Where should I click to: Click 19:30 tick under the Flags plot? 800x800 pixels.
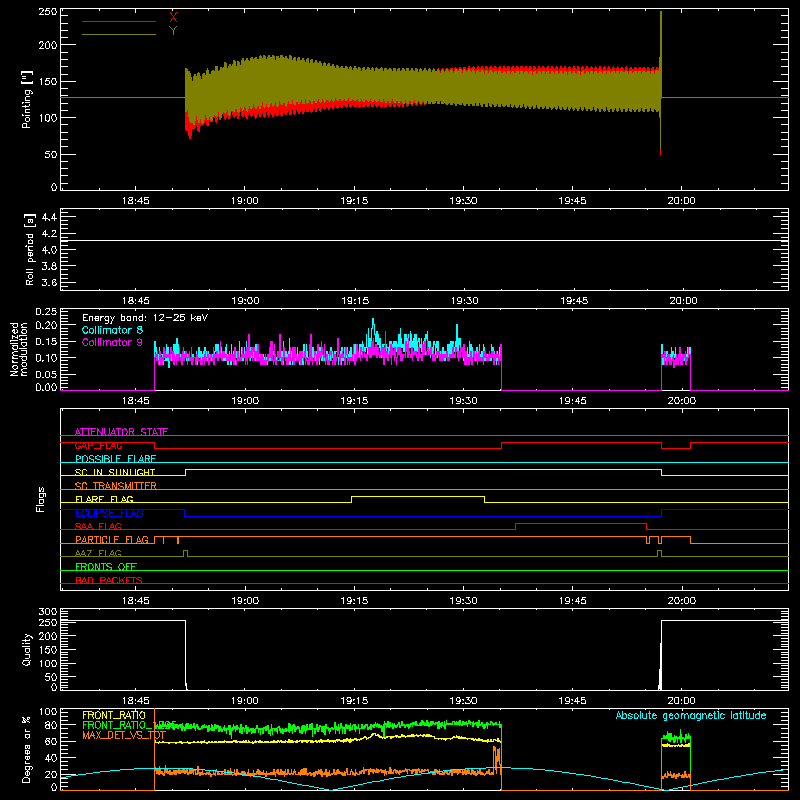[x=463, y=601]
